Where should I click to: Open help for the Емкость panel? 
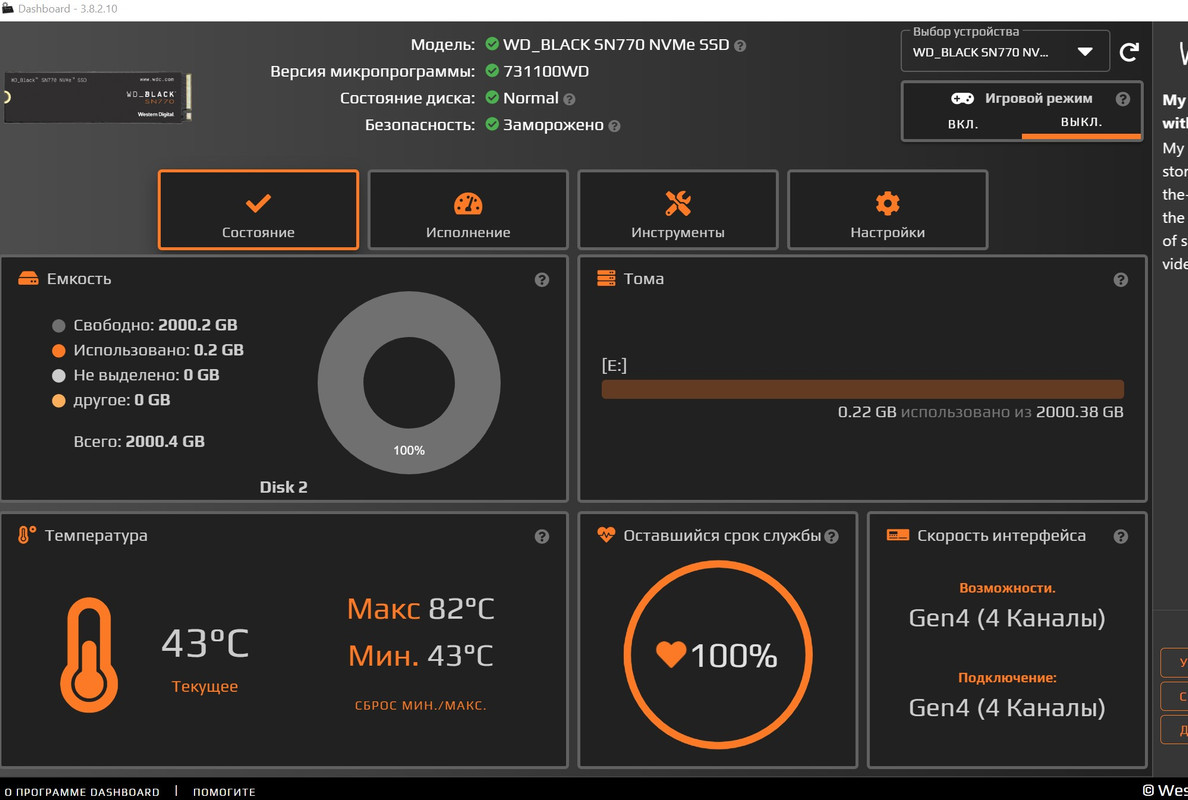[x=542, y=280]
